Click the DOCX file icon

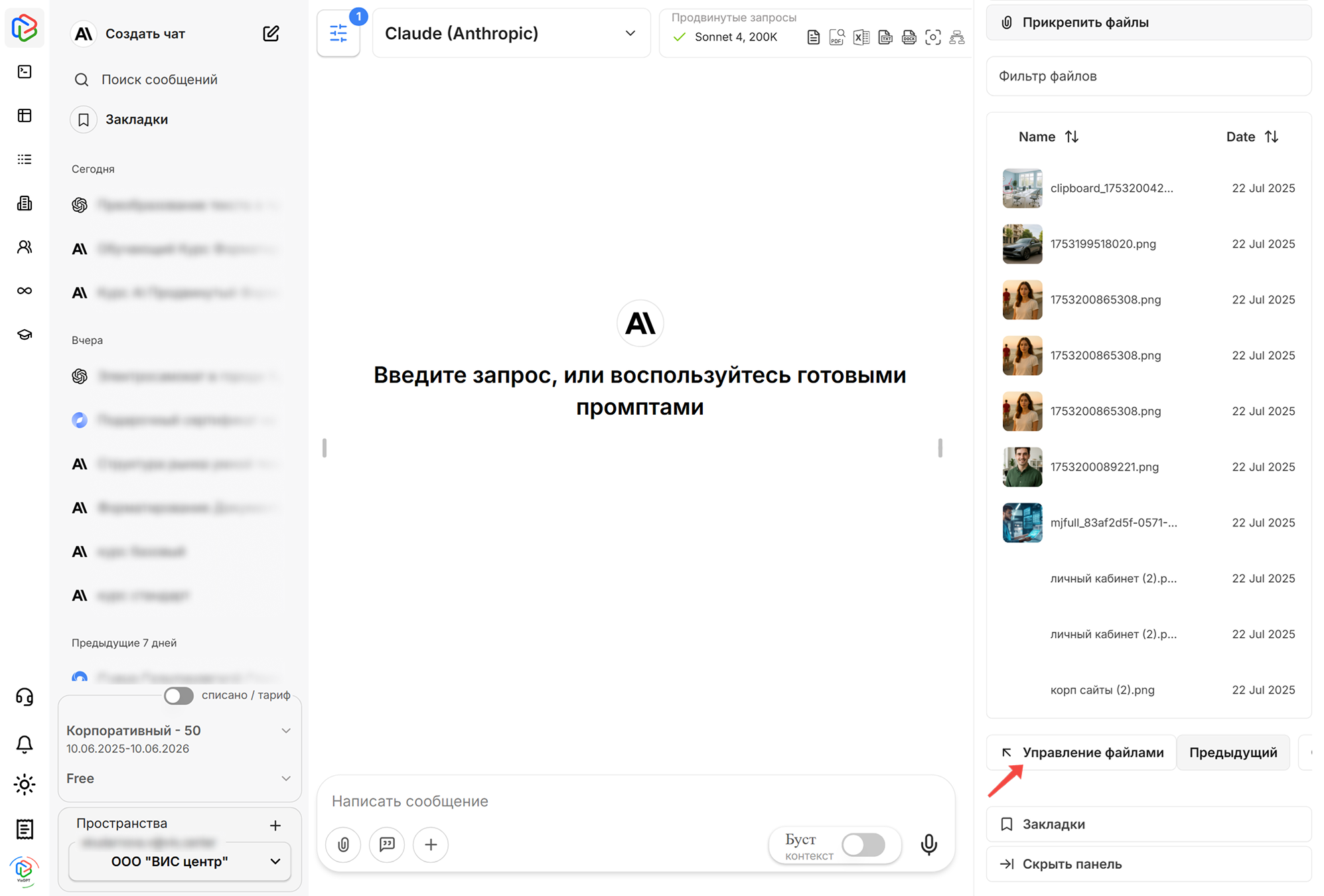[909, 37]
